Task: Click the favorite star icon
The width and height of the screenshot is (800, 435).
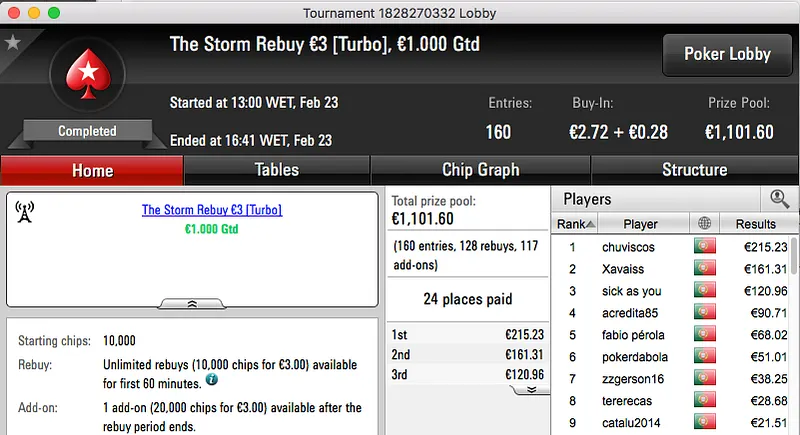Action: point(13,43)
